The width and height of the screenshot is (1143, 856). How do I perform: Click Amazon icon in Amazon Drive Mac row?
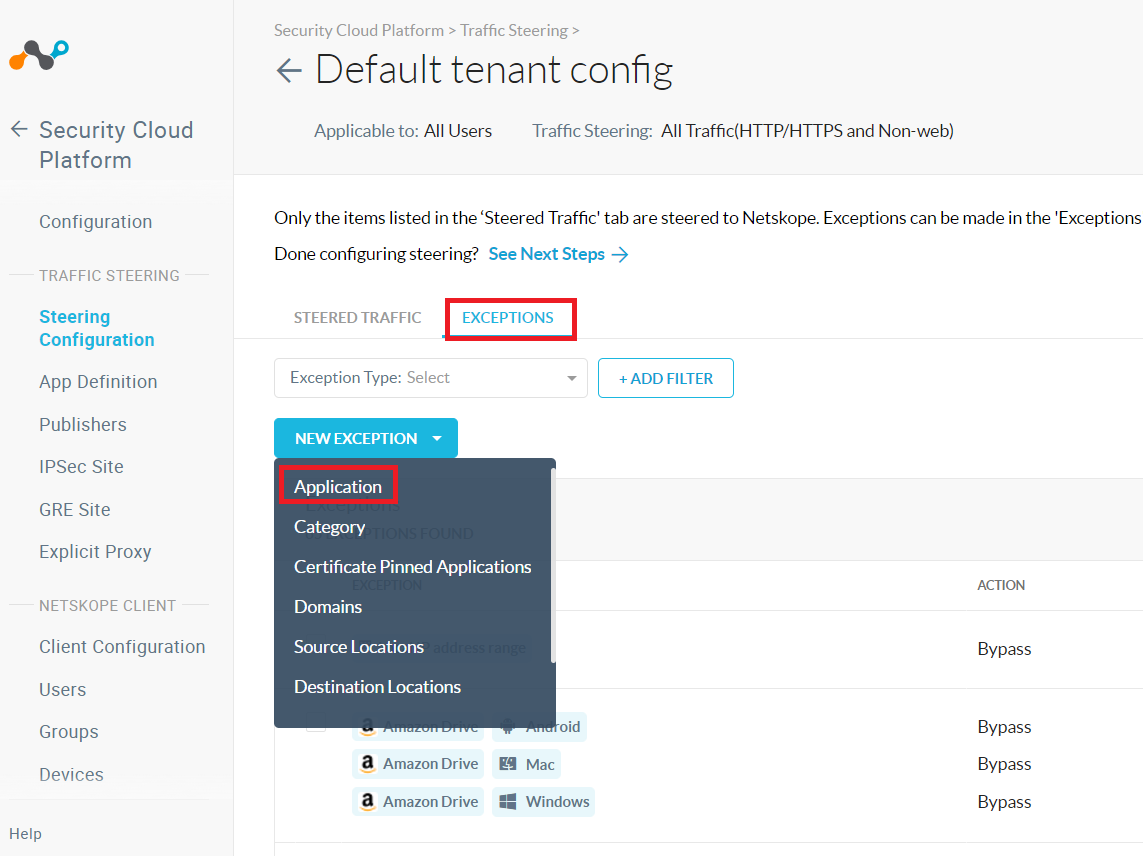point(368,763)
